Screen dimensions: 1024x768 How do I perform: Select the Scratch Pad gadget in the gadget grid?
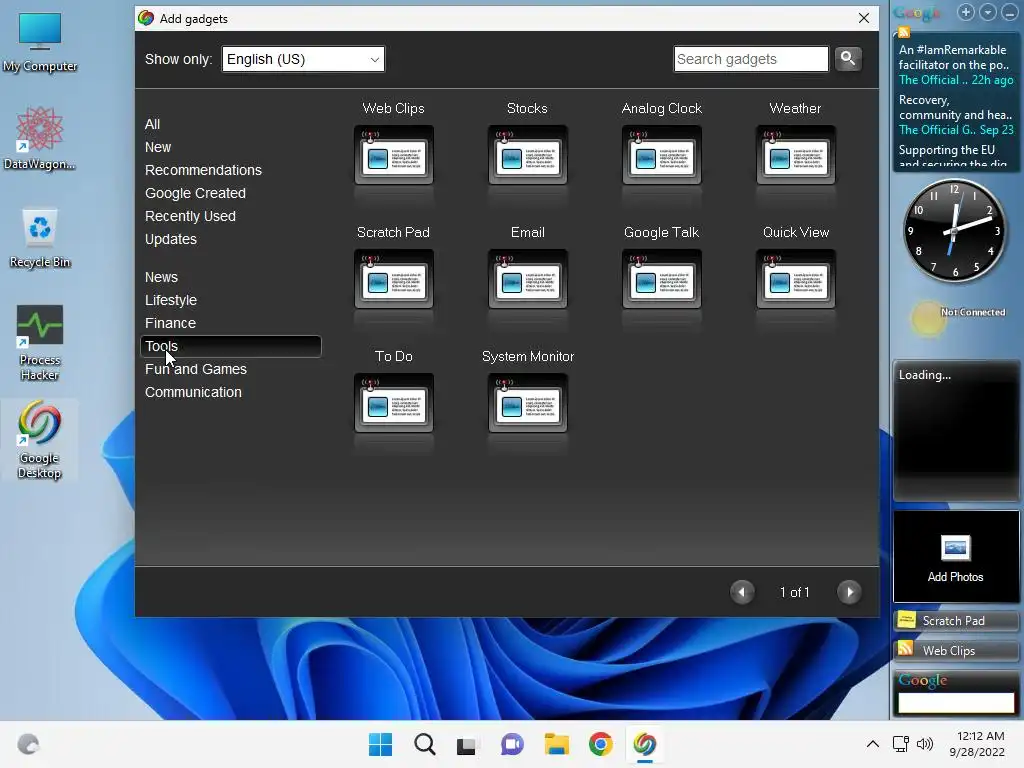pos(394,279)
